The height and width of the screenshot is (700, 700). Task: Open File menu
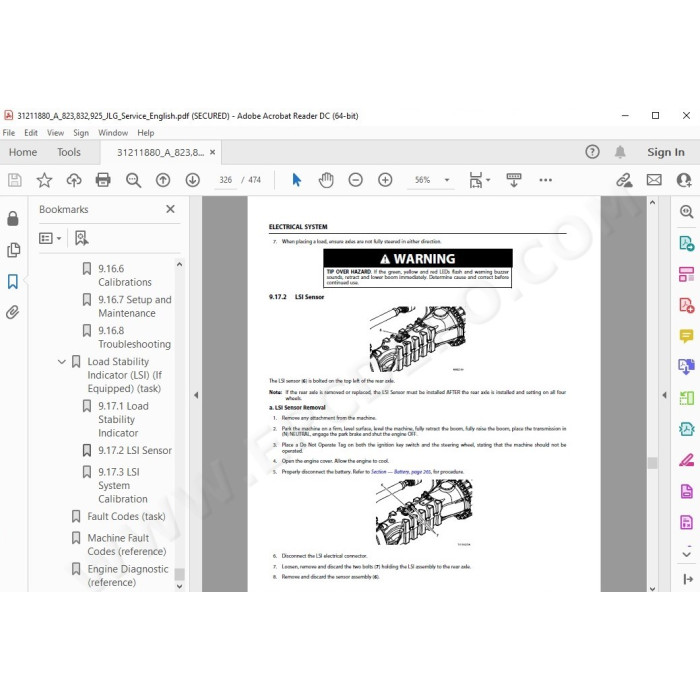8,133
